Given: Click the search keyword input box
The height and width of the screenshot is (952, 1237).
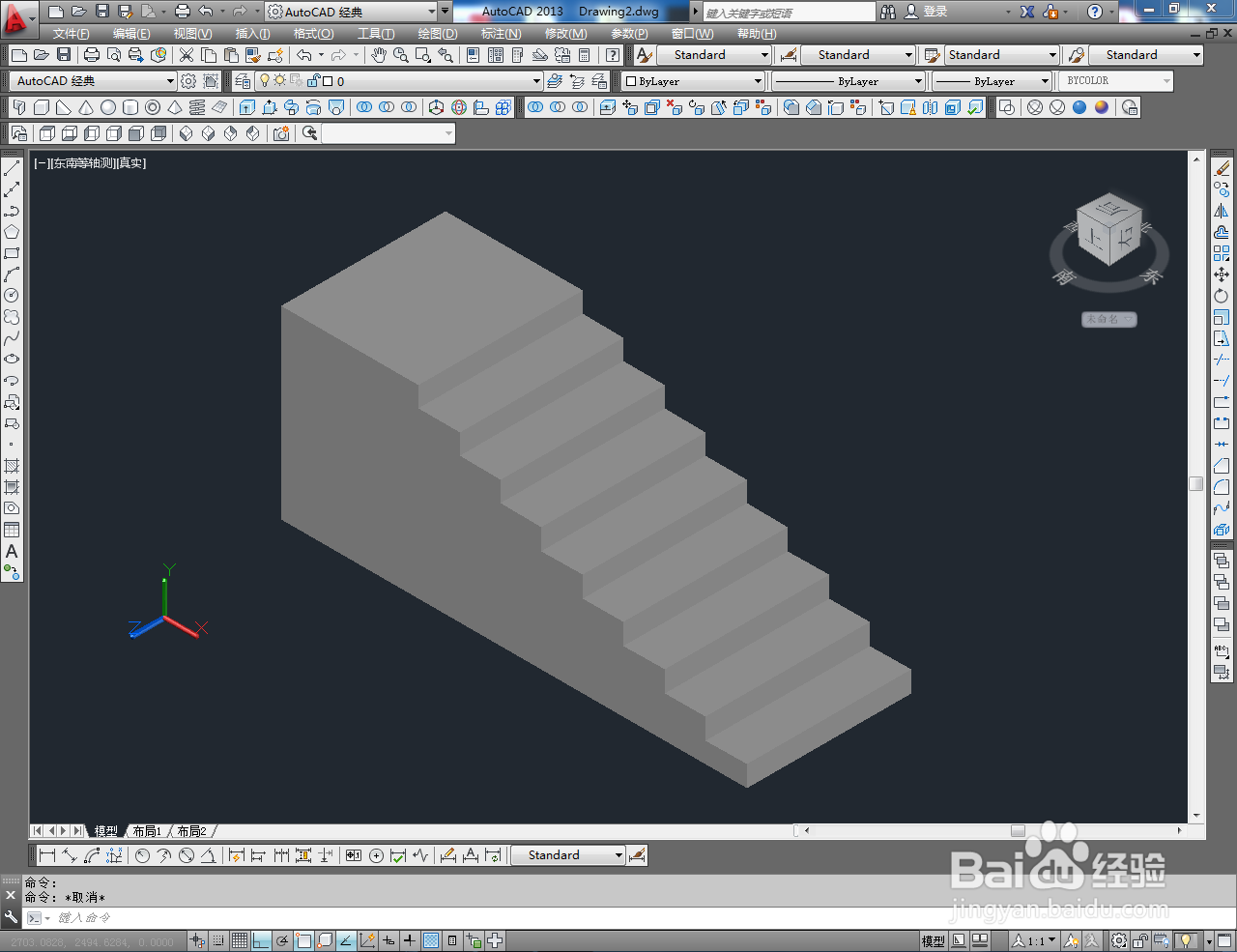Looking at the screenshot, I should tap(790, 13).
